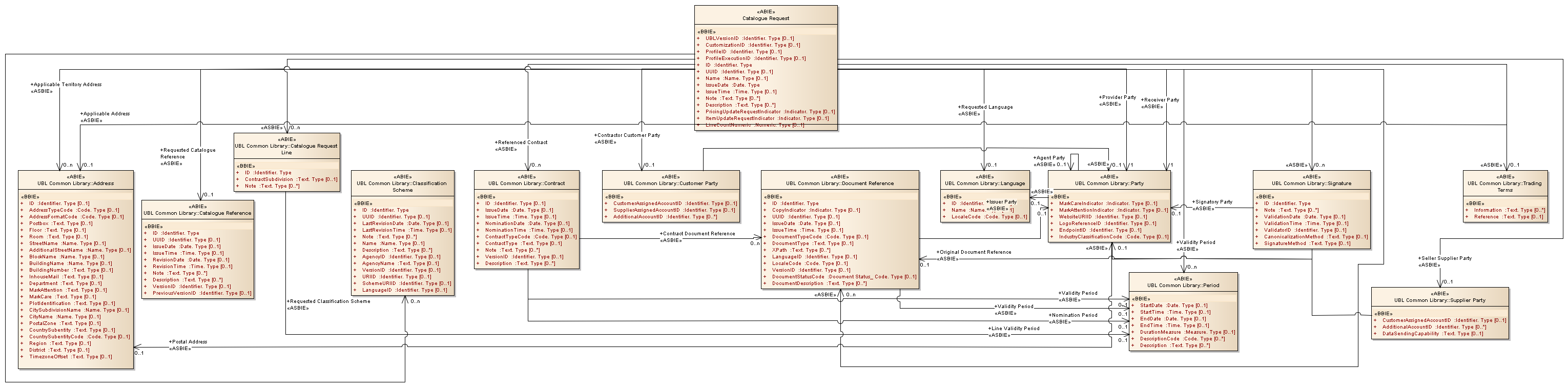The width and height of the screenshot is (1568, 387).
Task: Select the Catalogue Reference class header
Action: tap(197, 213)
